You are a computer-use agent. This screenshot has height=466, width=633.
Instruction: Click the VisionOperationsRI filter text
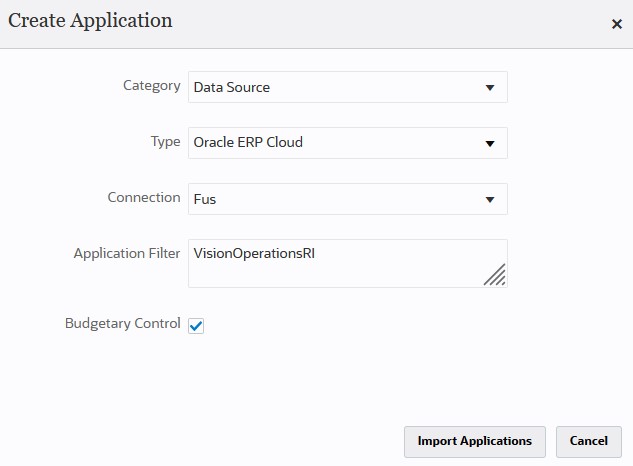point(261,253)
